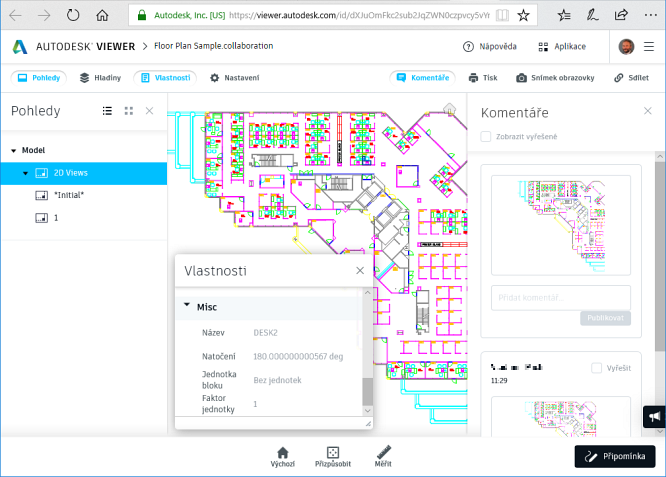
Task: Click the Floor Plan Sample.collaboration breadcrumb
Action: [213, 46]
